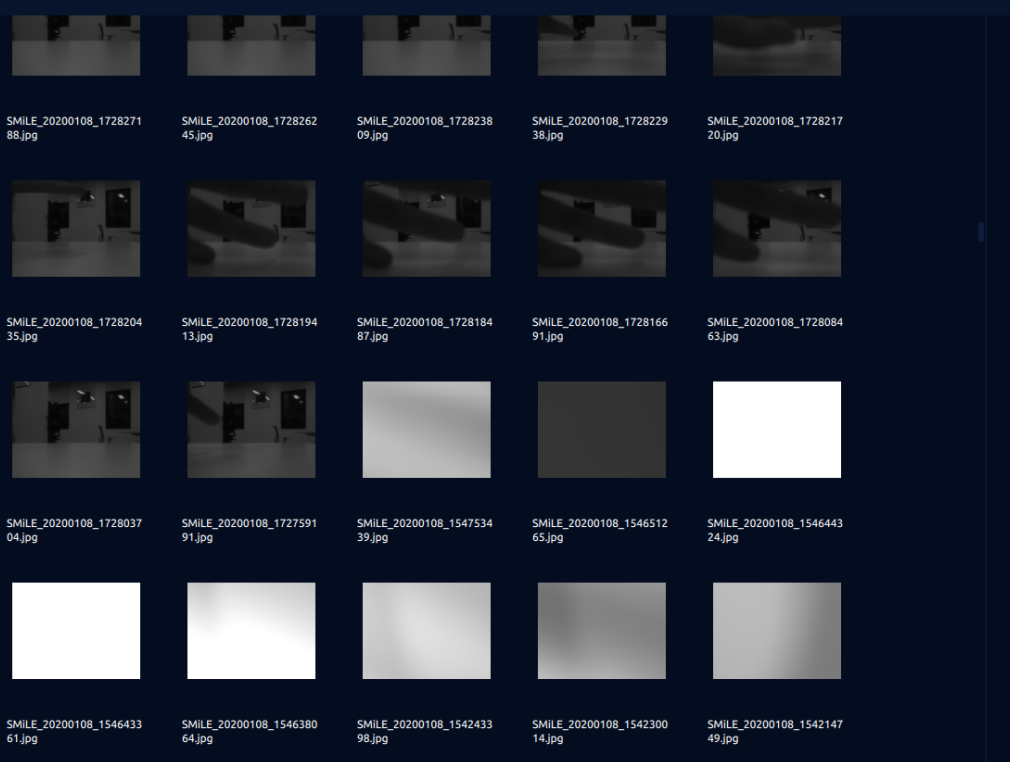The width and height of the screenshot is (1010, 762).
Task: Open the SMiLE_20200108_172816691.jpg thumbnail
Action: [601, 228]
